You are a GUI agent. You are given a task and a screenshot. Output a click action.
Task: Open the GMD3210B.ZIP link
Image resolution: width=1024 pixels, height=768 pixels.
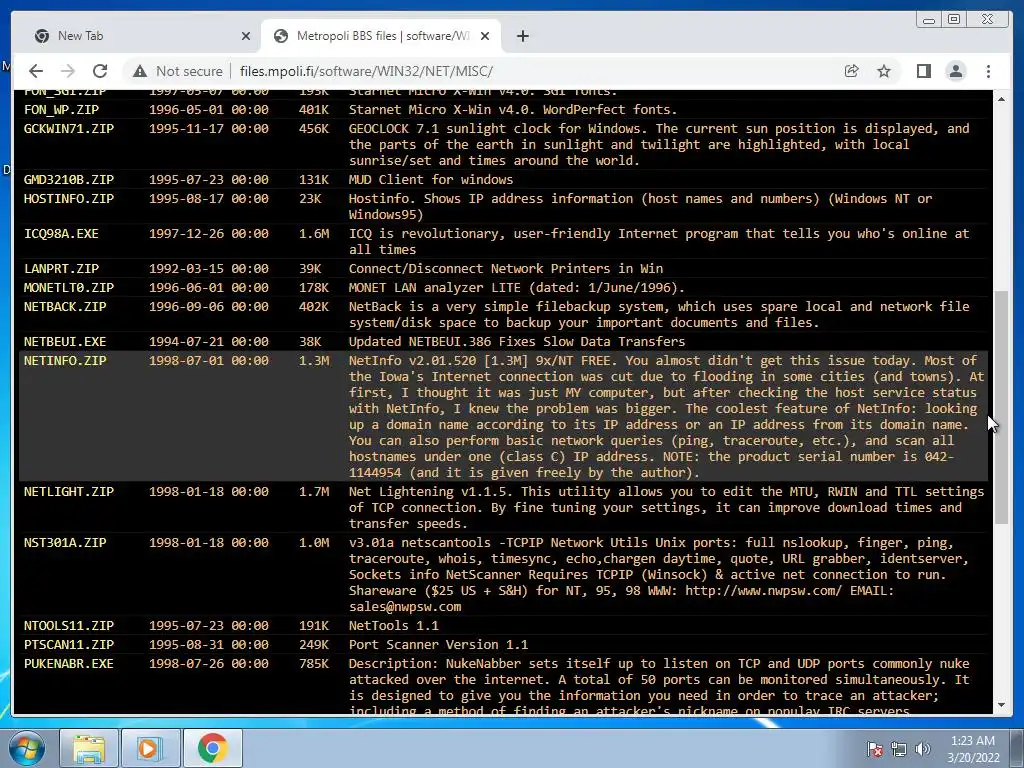tap(69, 180)
